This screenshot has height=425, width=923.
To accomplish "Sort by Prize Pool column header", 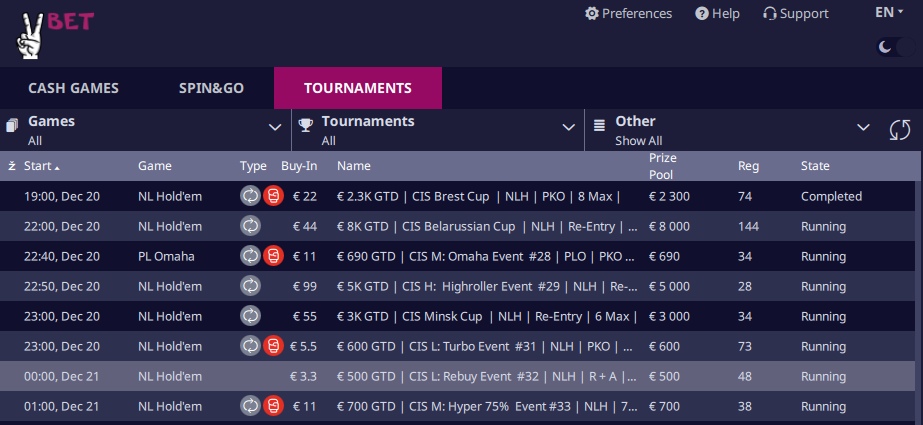I will click(x=663, y=166).
